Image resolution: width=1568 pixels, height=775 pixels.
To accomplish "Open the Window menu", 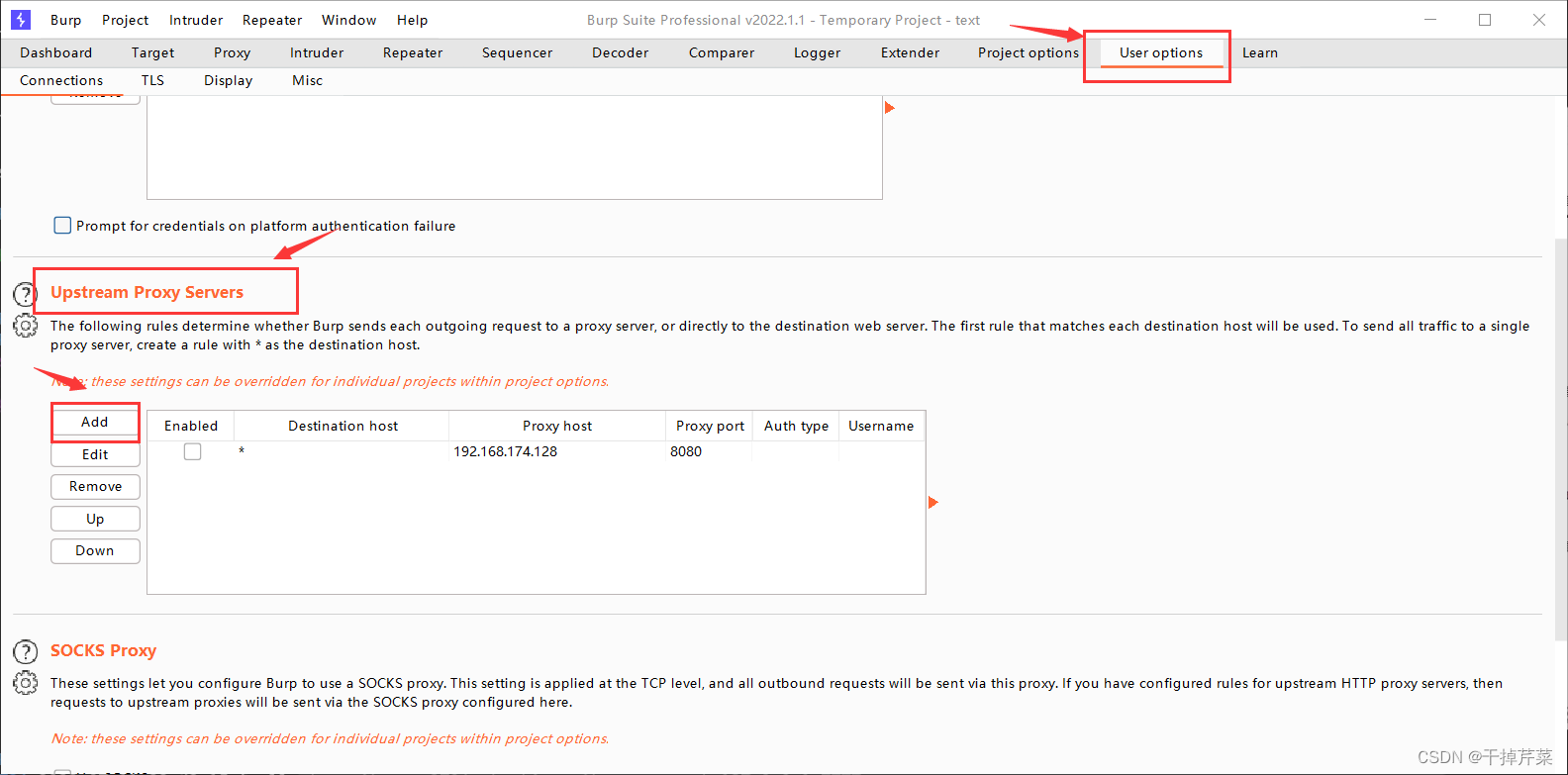I will (x=349, y=20).
